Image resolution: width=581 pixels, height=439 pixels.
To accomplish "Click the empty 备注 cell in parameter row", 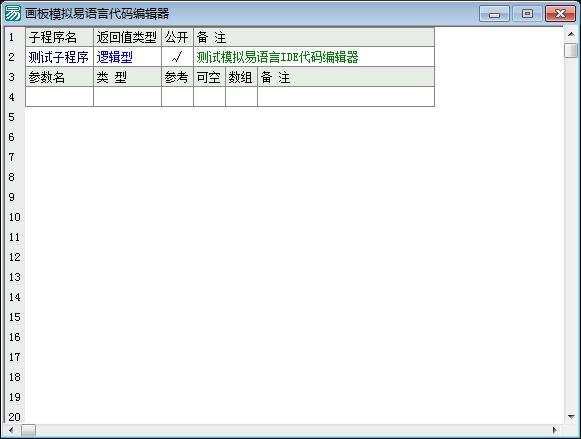I will coord(346,97).
